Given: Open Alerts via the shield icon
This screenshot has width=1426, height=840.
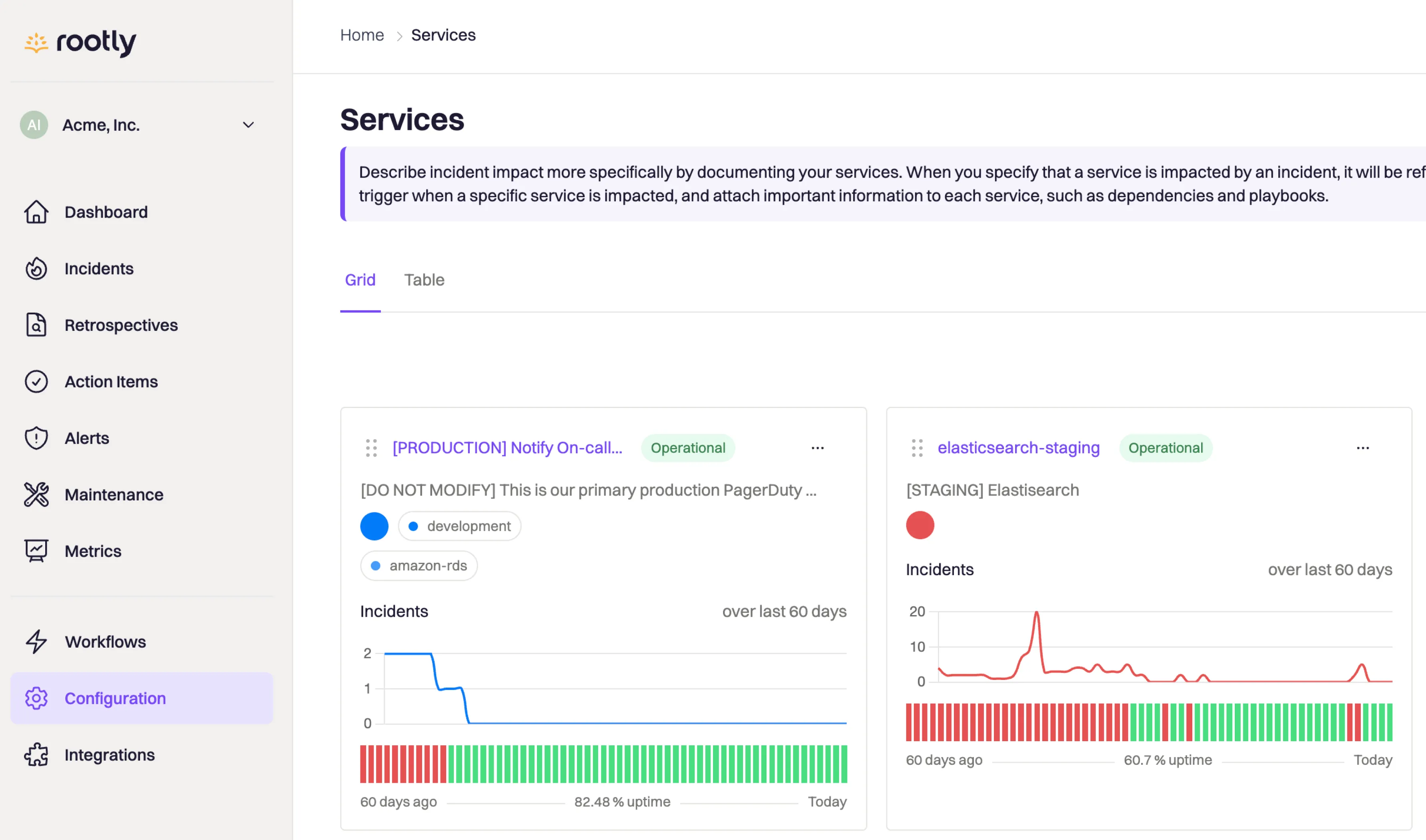Looking at the screenshot, I should pos(36,438).
